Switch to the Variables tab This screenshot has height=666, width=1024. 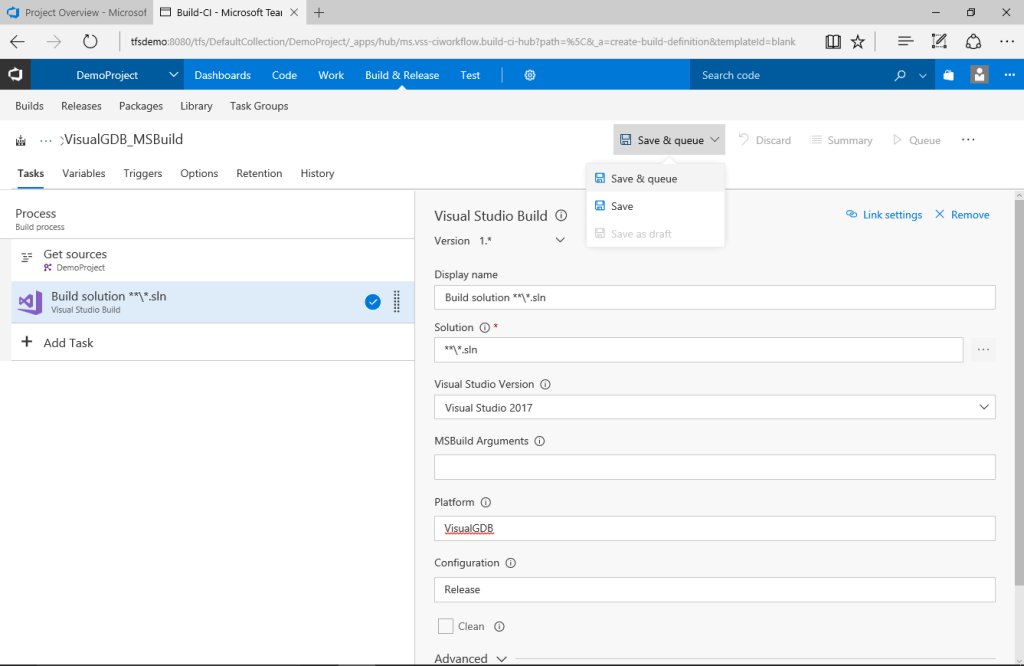[83, 173]
